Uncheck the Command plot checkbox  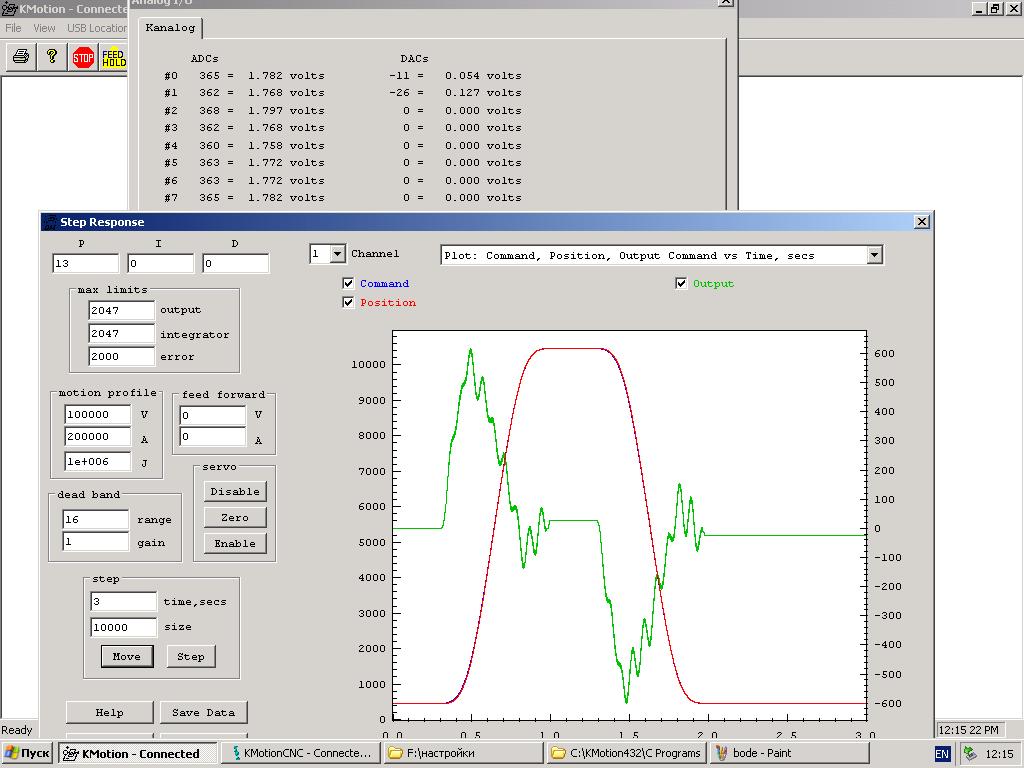348,284
